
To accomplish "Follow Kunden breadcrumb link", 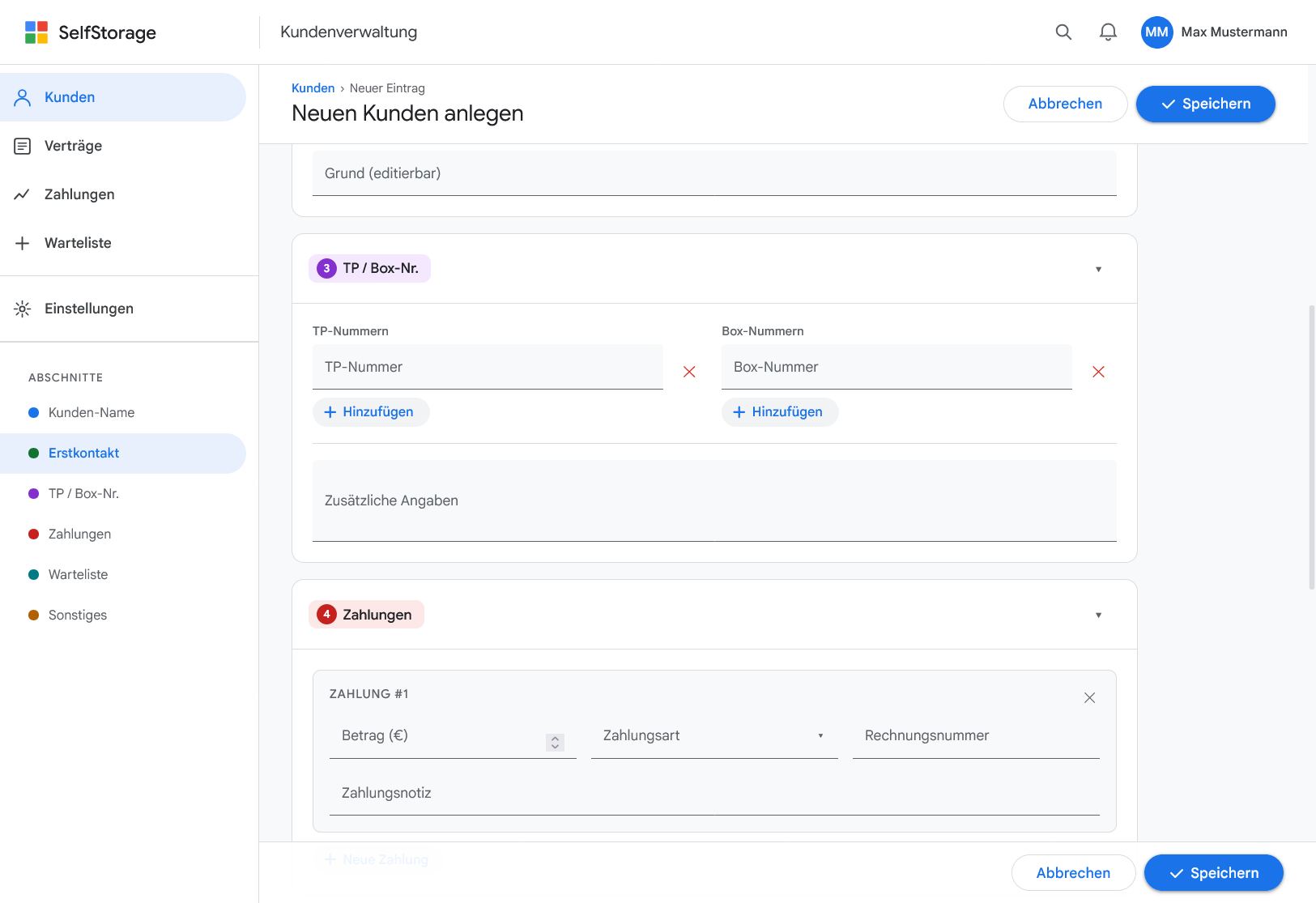I will click(313, 88).
